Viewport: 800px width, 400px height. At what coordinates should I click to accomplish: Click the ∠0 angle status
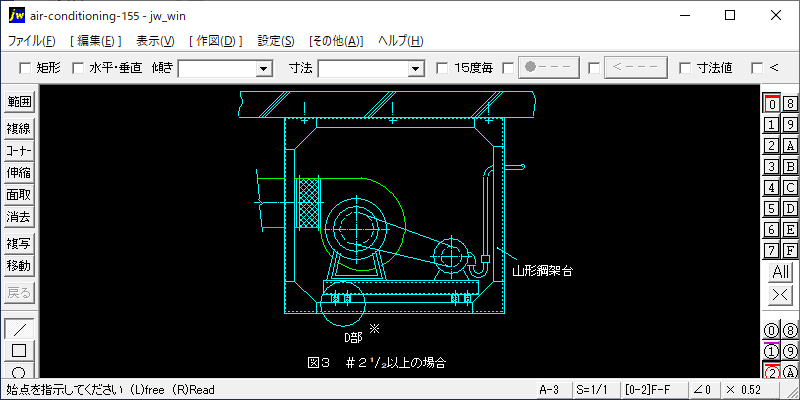tap(705, 390)
